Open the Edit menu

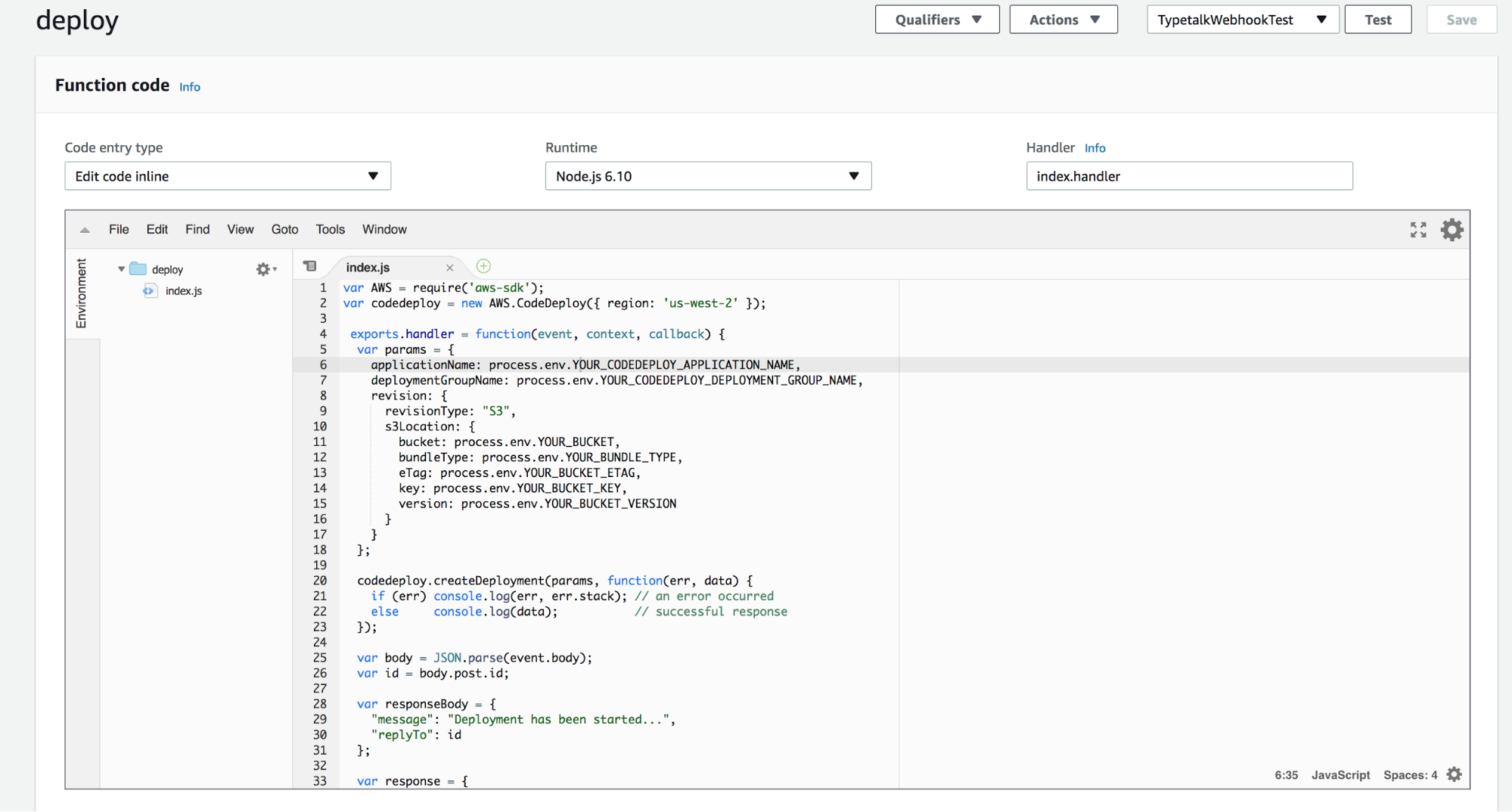point(157,229)
